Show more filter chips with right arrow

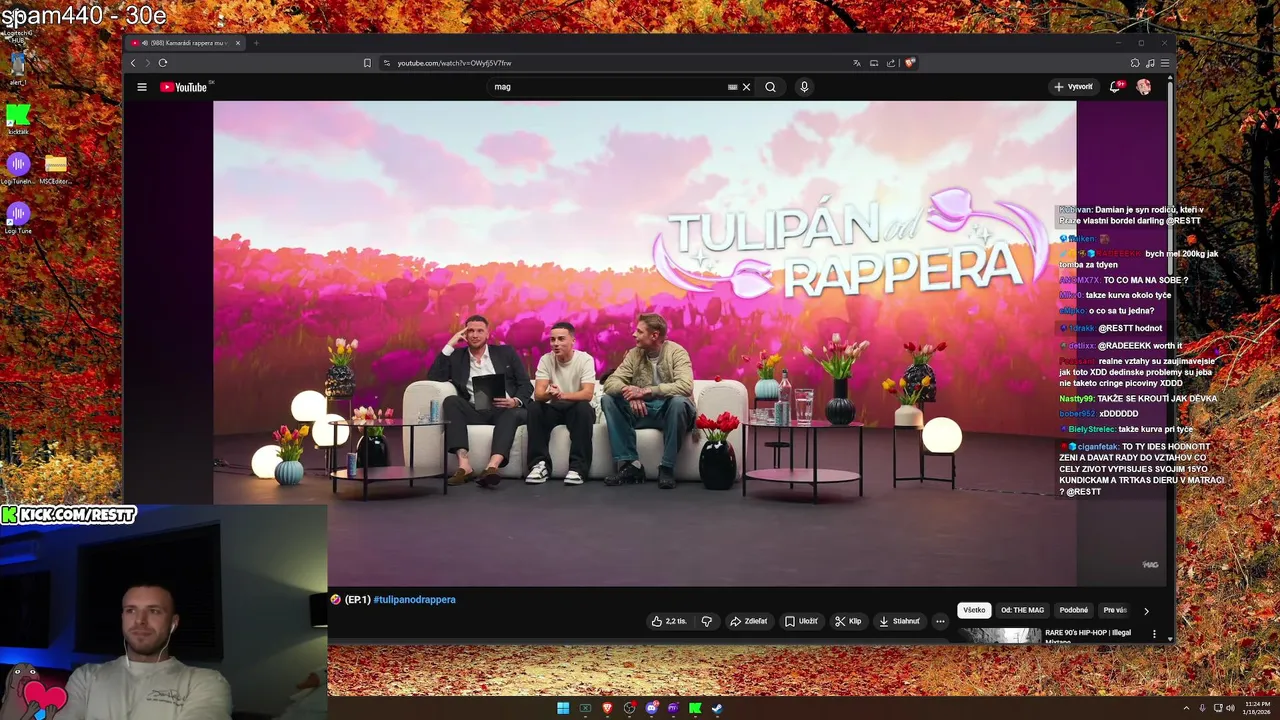1146,610
